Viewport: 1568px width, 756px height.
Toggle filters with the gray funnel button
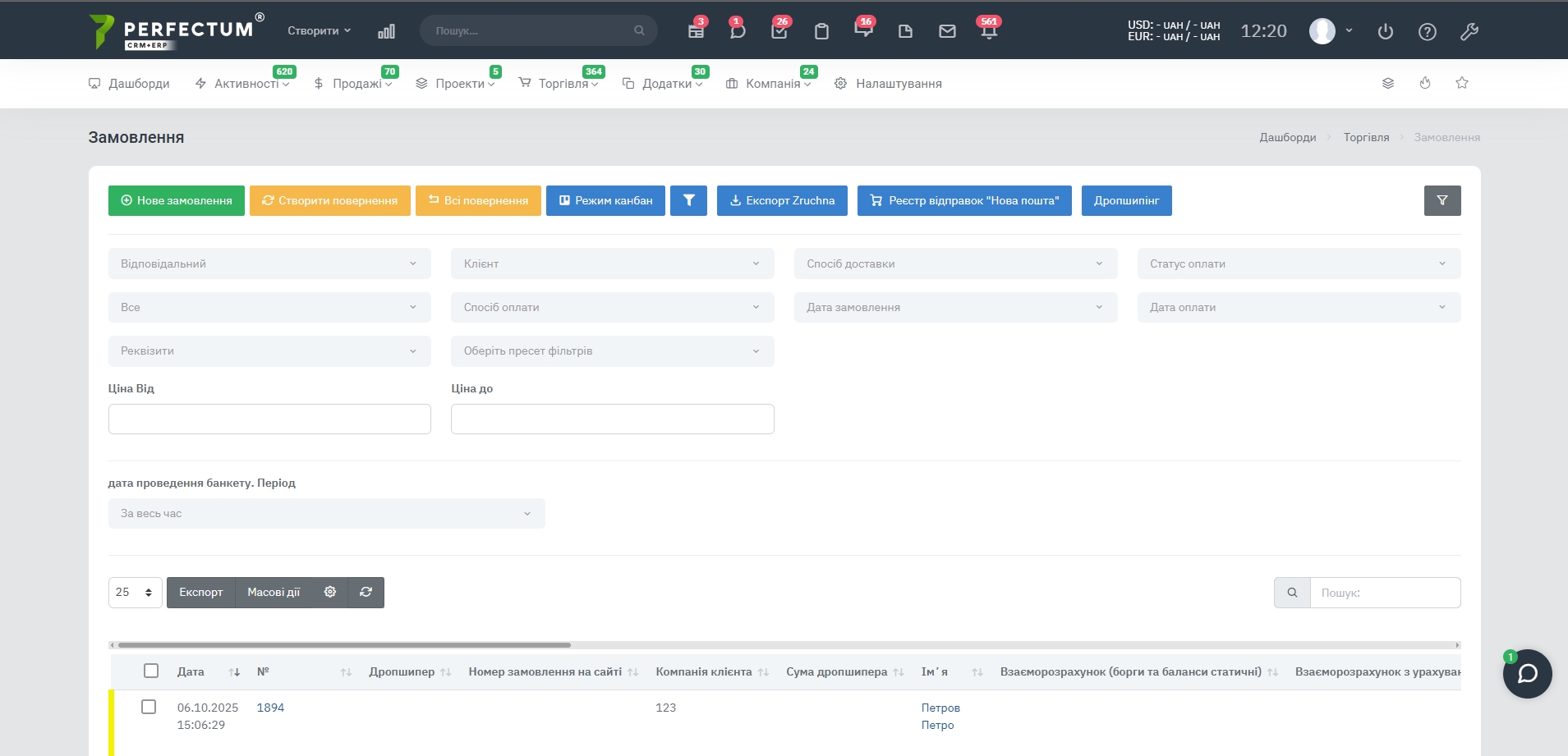pos(1442,200)
